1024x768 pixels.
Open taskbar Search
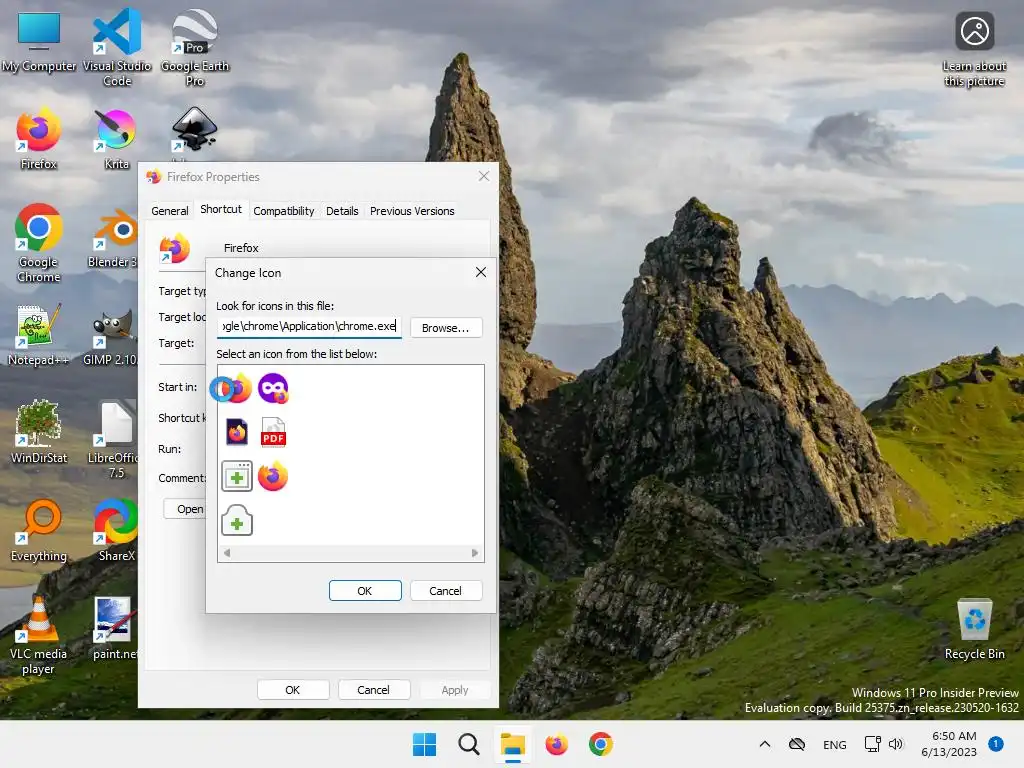pos(468,744)
